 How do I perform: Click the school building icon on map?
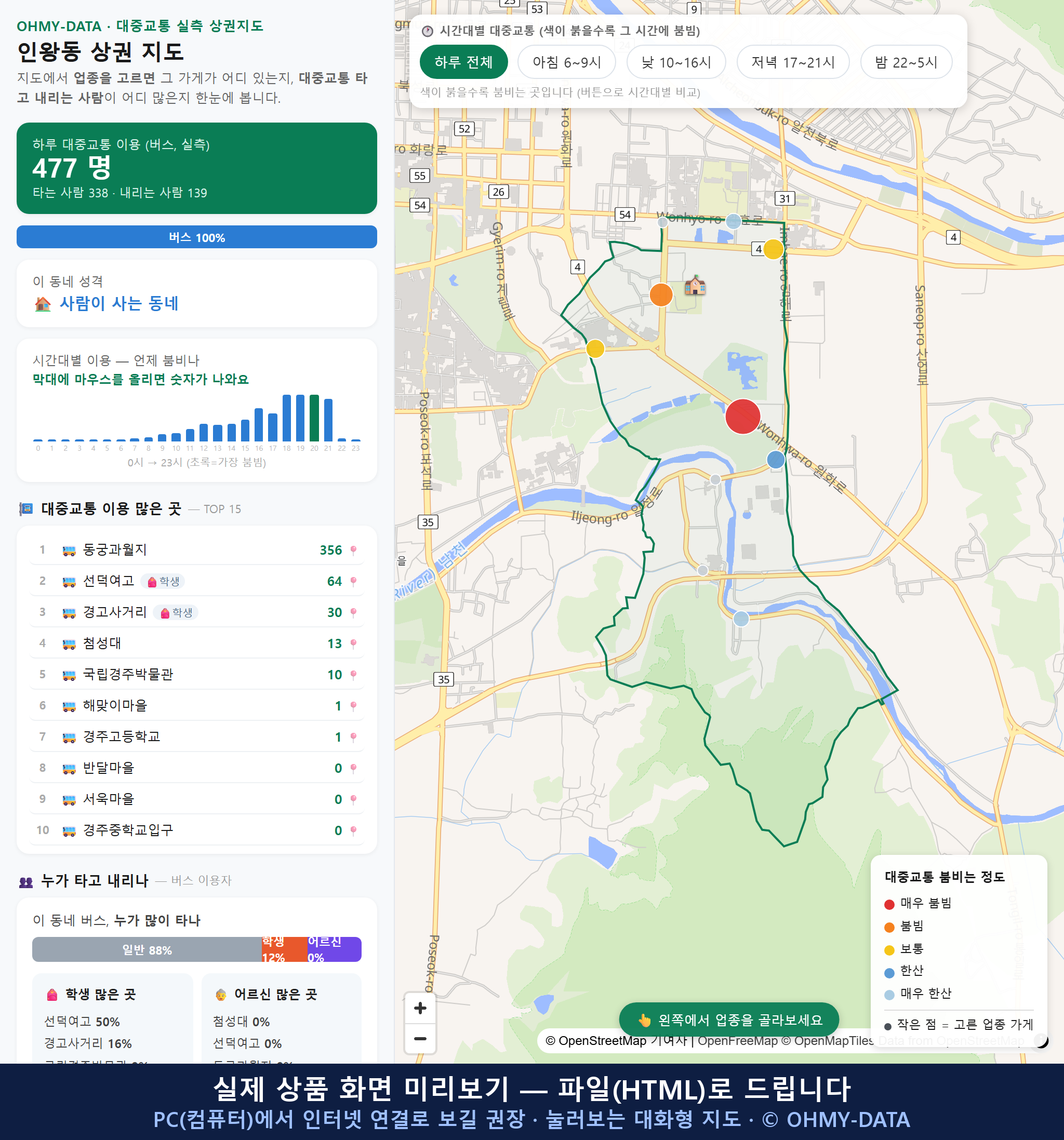695,285
